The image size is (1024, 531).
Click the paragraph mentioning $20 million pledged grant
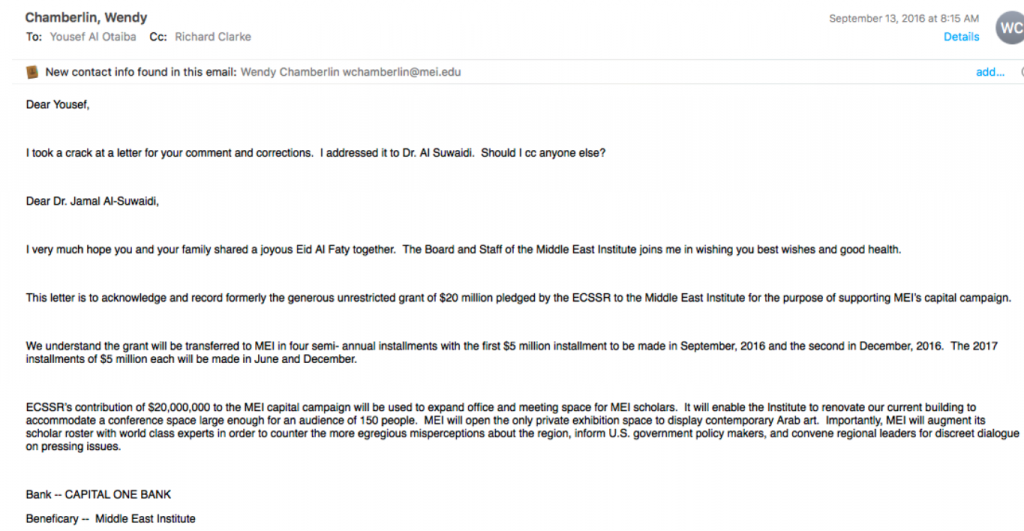519,298
